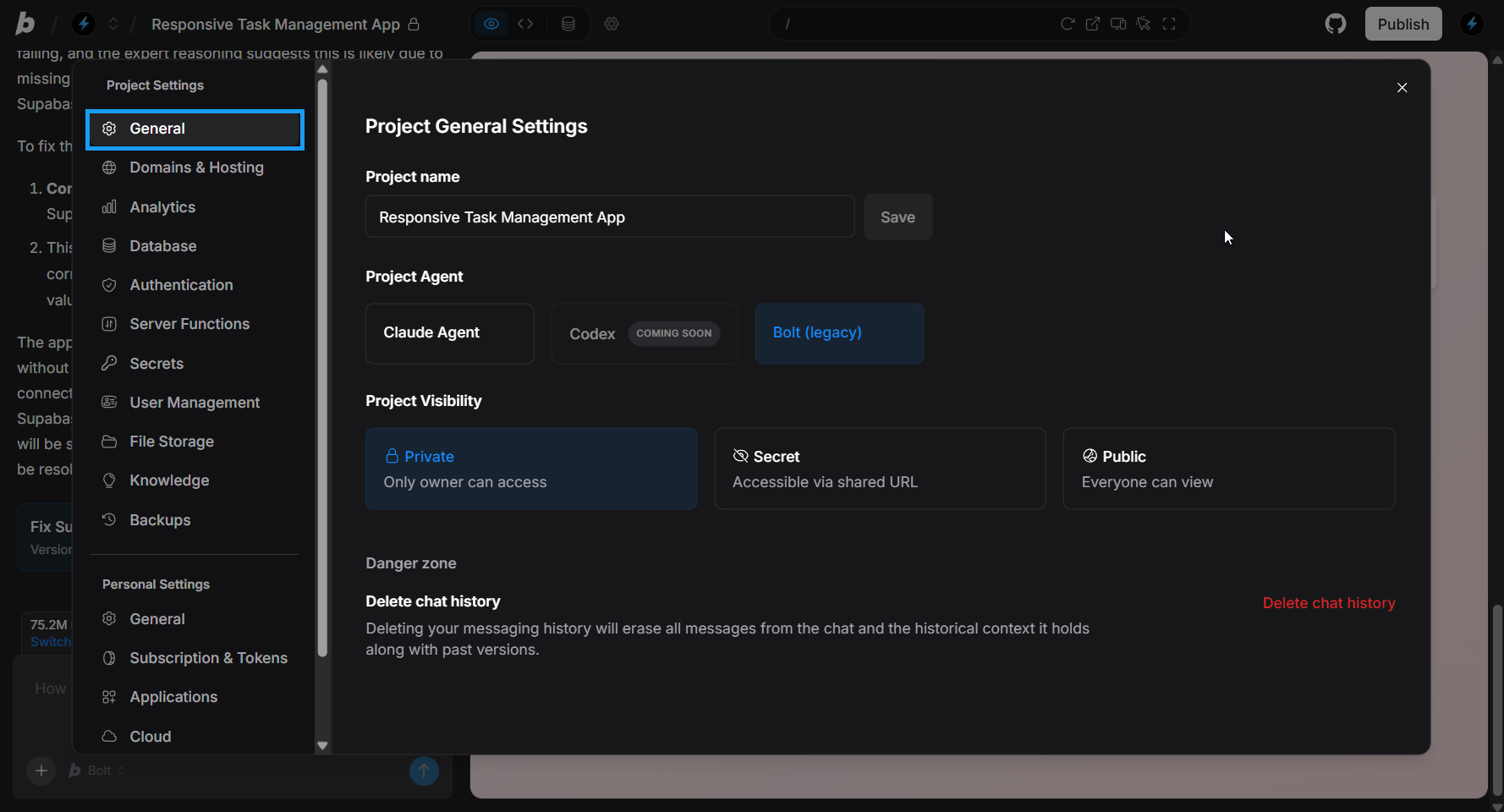Select General under Project Settings

point(195,129)
